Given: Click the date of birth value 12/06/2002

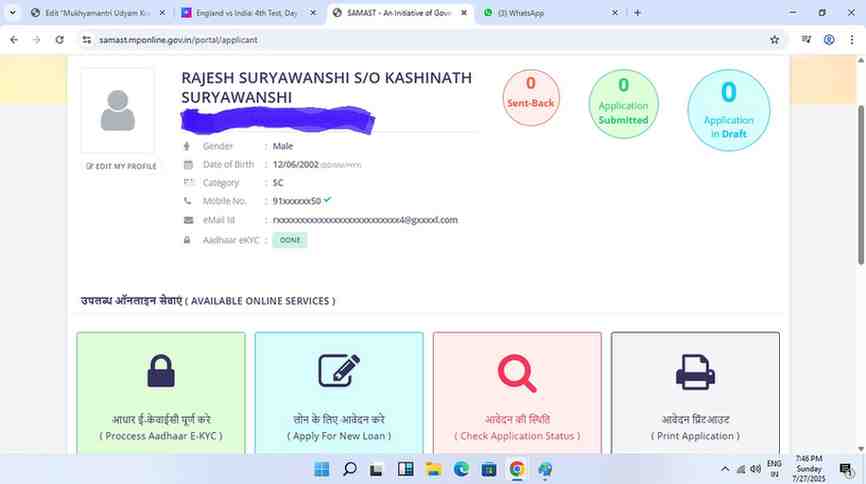Looking at the screenshot, I should tap(295, 165).
